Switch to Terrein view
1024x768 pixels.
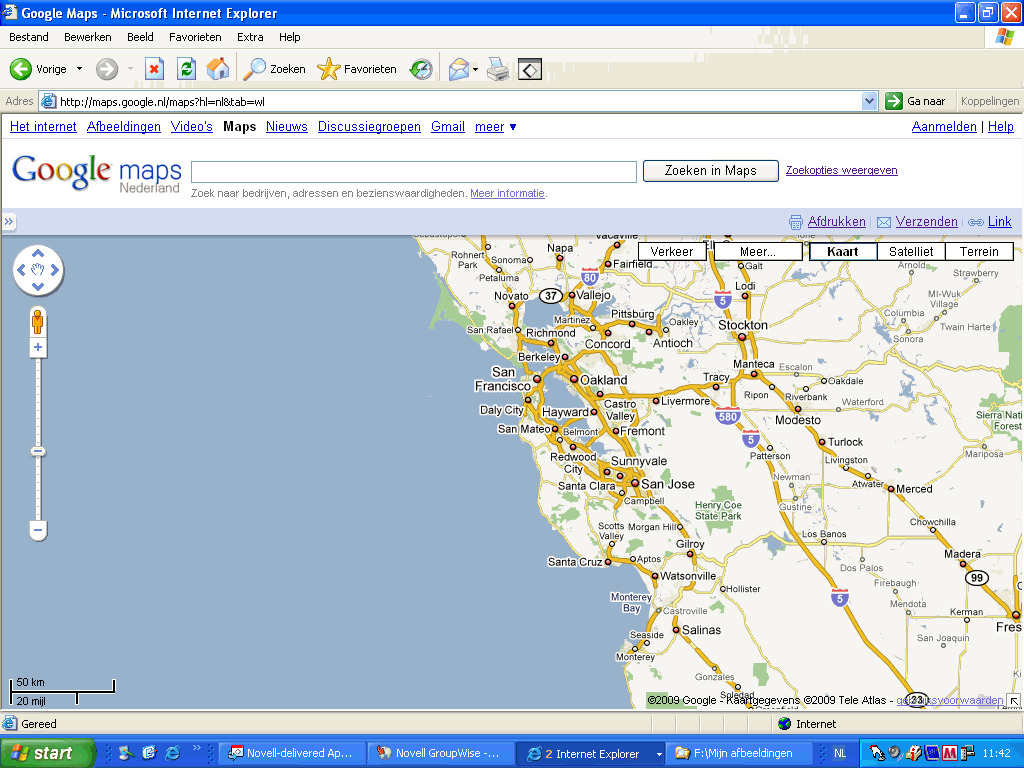(979, 251)
